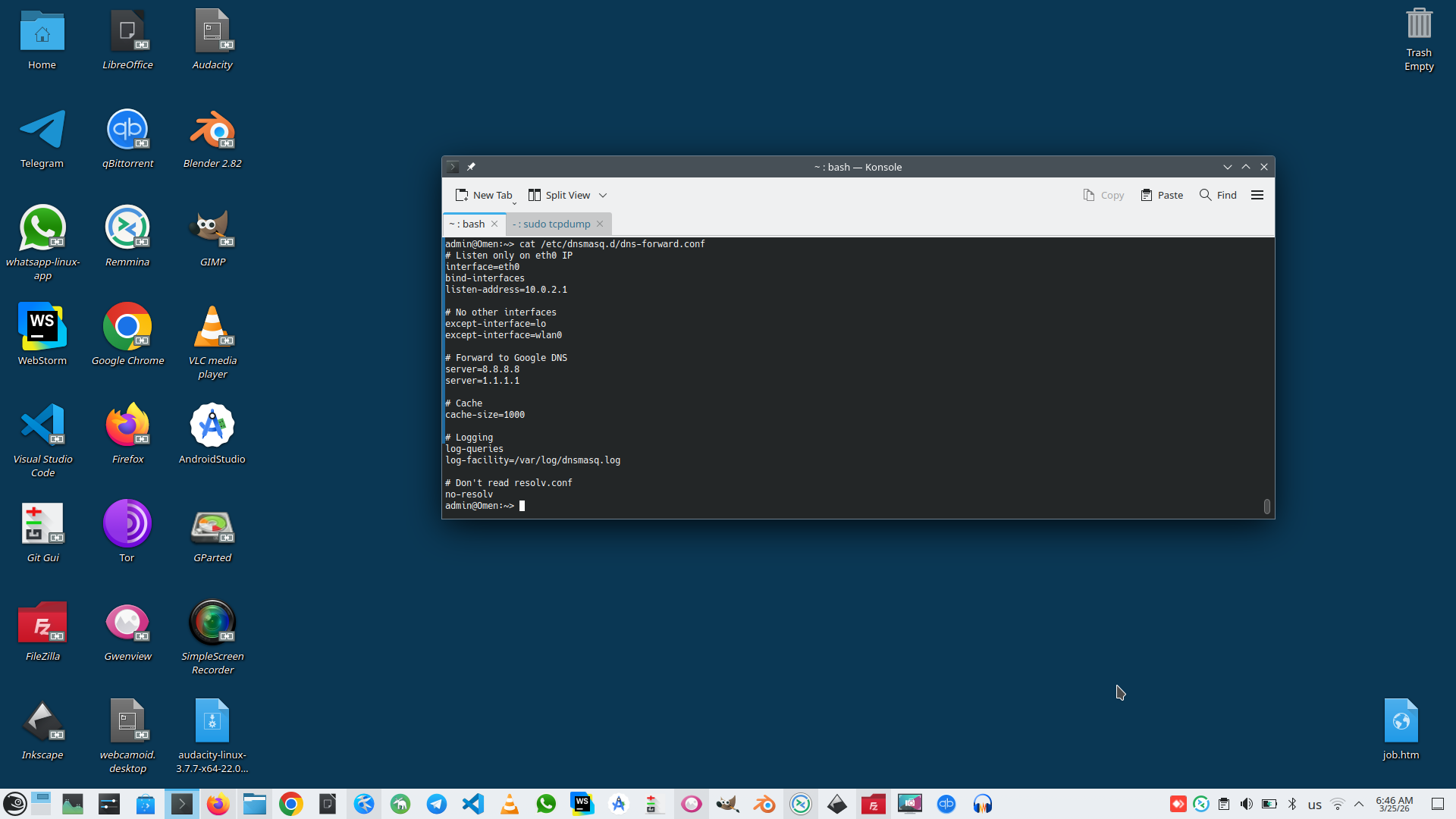Click the Paste button in Konsole toolbar
Image resolution: width=1456 pixels, height=819 pixels.
[1162, 195]
